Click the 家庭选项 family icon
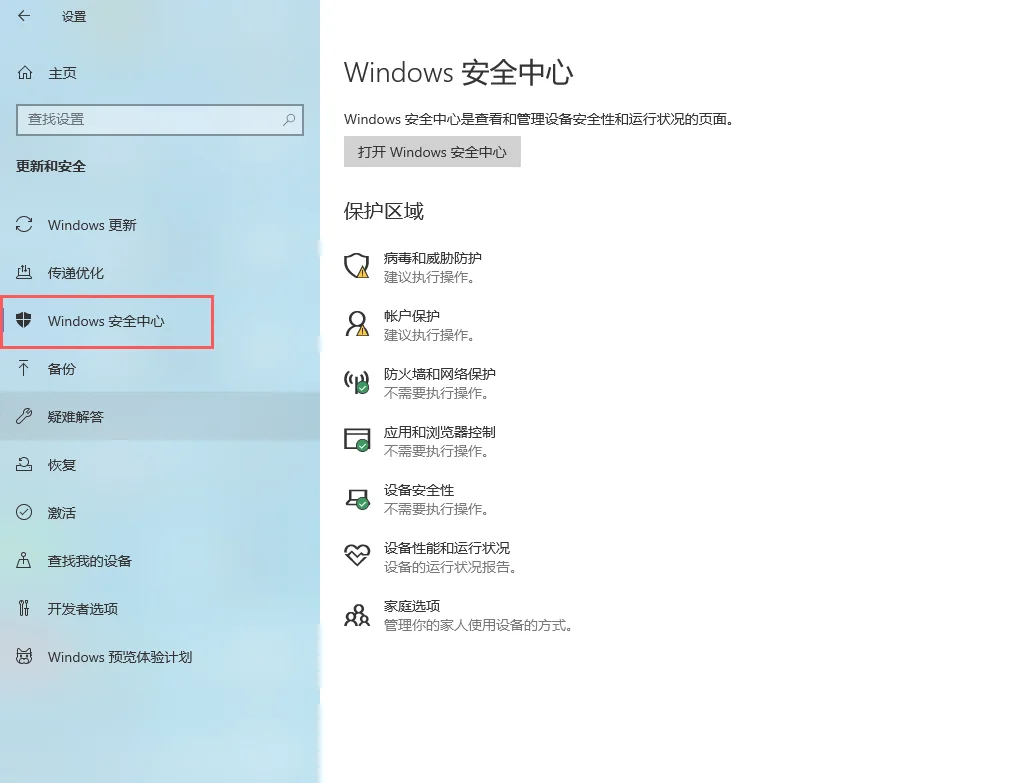The image size is (1009, 783). (x=356, y=614)
